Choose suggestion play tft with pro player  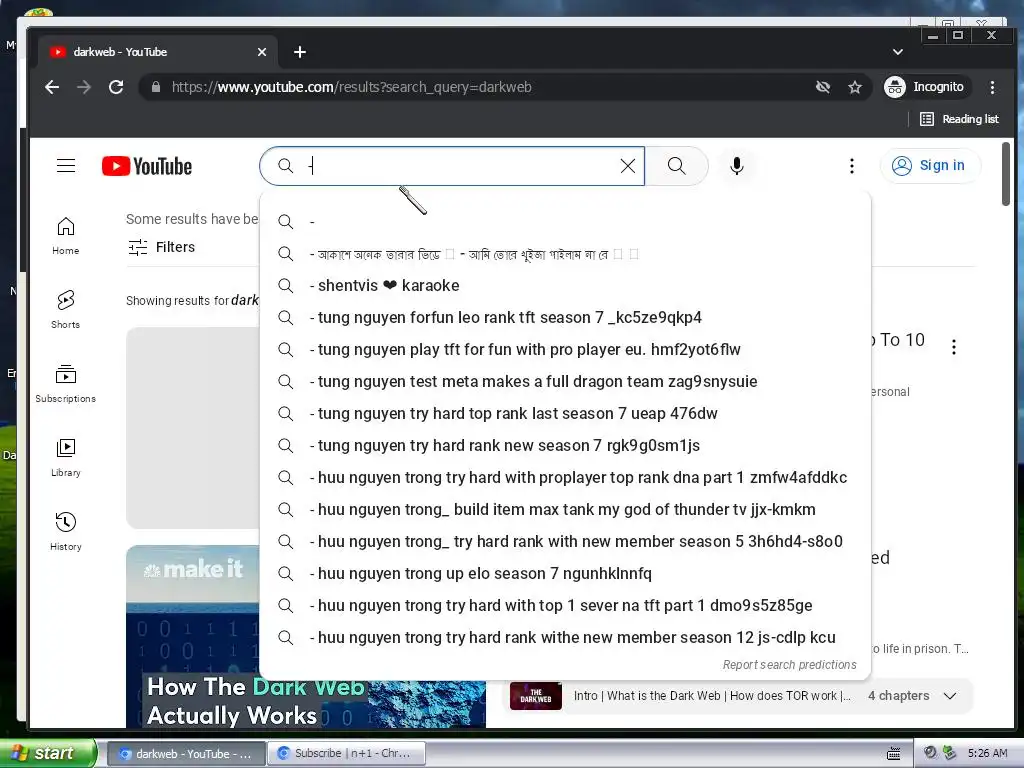point(566,349)
